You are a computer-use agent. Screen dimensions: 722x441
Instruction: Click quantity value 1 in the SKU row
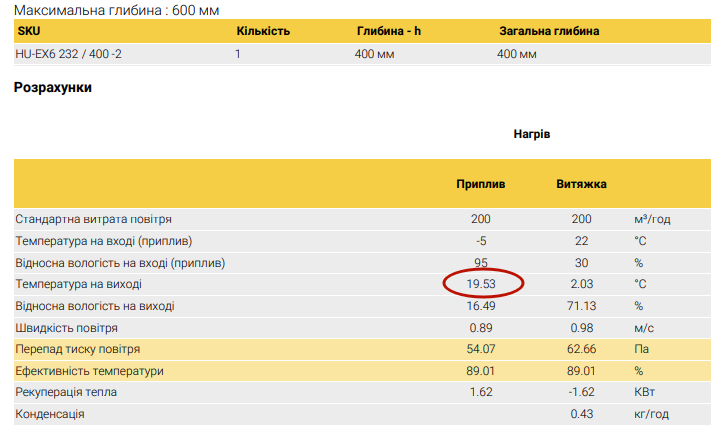(238, 54)
